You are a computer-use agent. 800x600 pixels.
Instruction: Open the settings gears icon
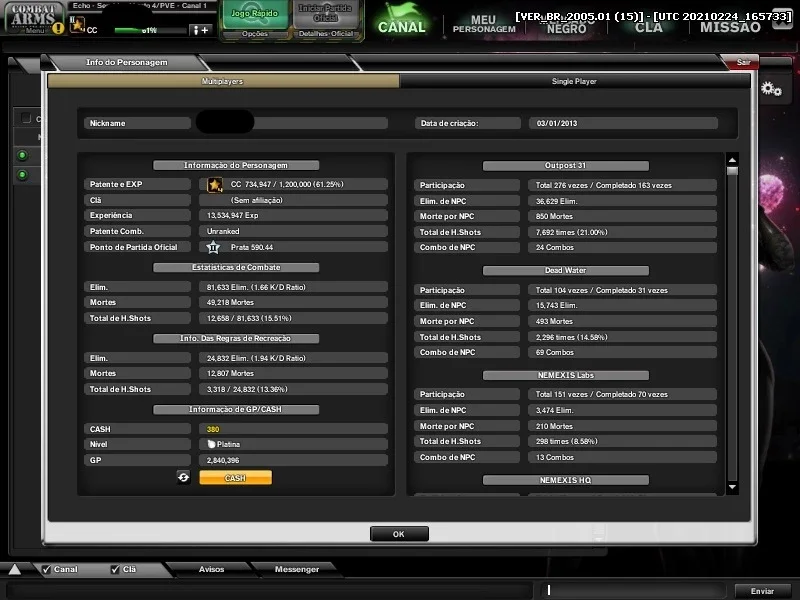click(771, 89)
